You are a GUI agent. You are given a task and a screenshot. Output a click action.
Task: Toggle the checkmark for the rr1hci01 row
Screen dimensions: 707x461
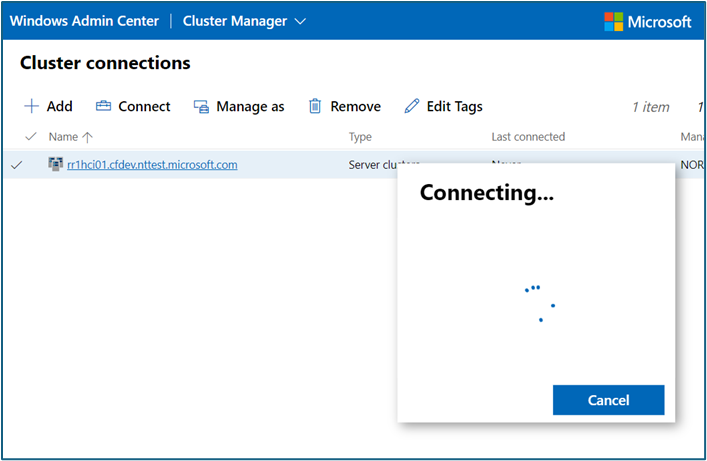tap(17, 165)
